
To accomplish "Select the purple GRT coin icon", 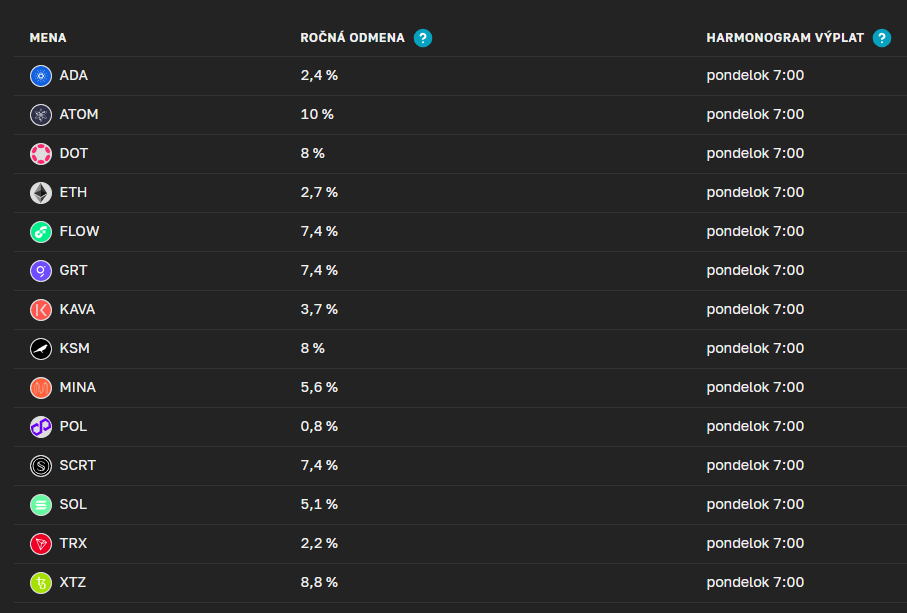I will pyautogui.click(x=41, y=271).
